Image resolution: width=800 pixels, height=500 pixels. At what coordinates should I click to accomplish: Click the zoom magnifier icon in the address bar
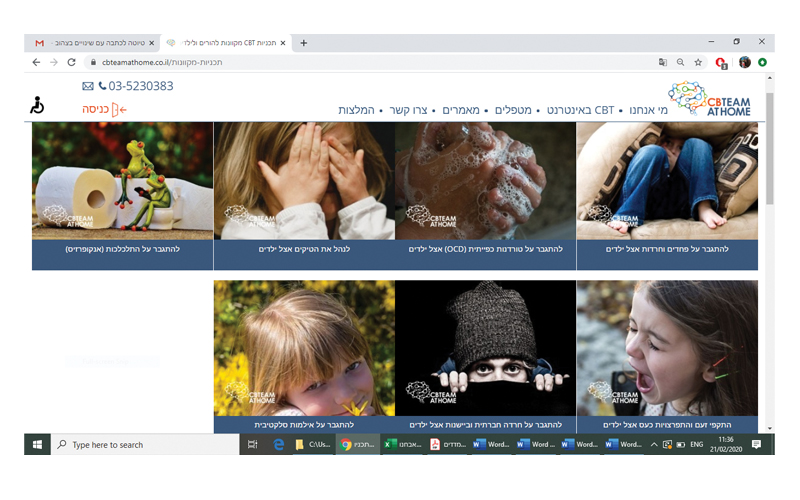point(680,62)
